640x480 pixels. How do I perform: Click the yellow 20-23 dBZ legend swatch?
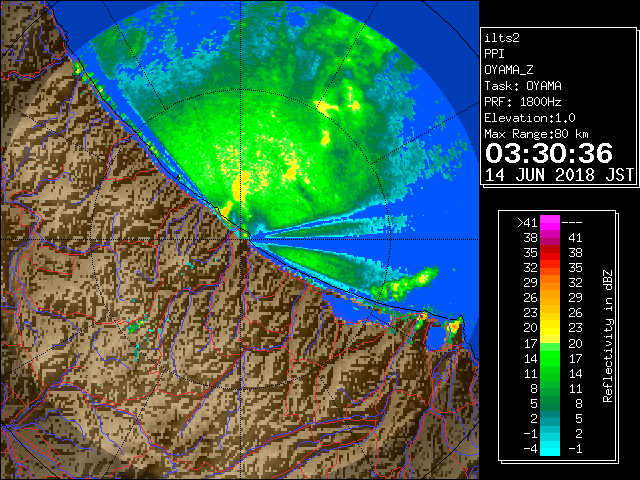(x=550, y=328)
